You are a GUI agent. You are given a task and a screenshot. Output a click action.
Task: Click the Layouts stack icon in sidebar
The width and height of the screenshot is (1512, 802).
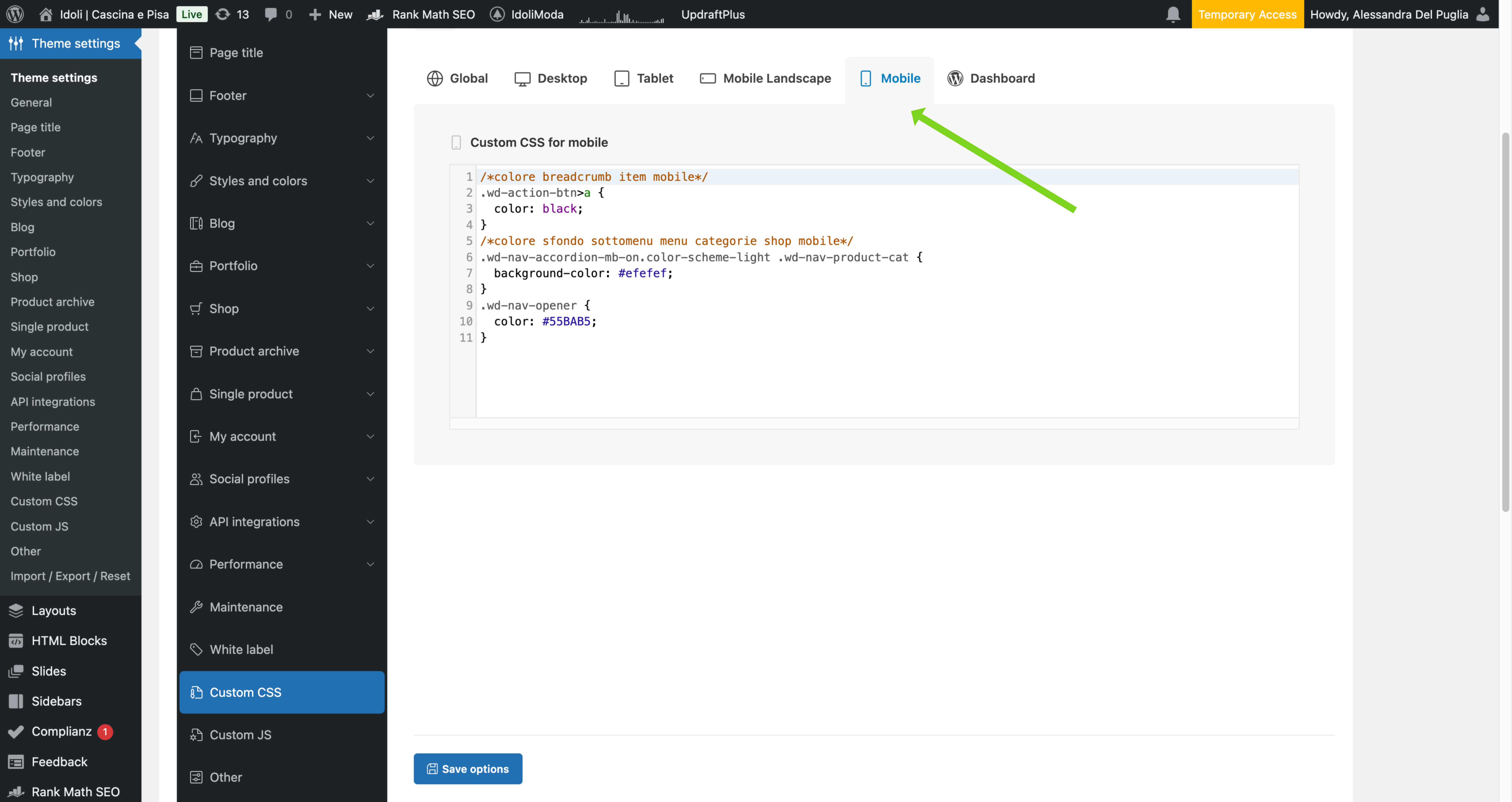point(16,611)
